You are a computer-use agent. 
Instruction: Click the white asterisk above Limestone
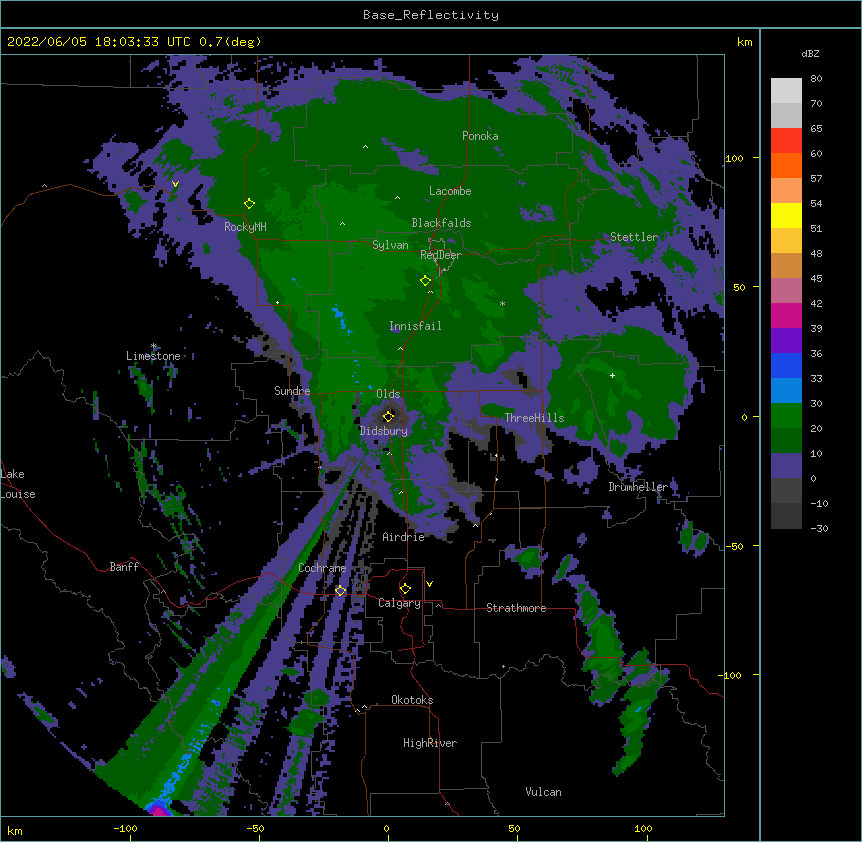tap(154, 346)
